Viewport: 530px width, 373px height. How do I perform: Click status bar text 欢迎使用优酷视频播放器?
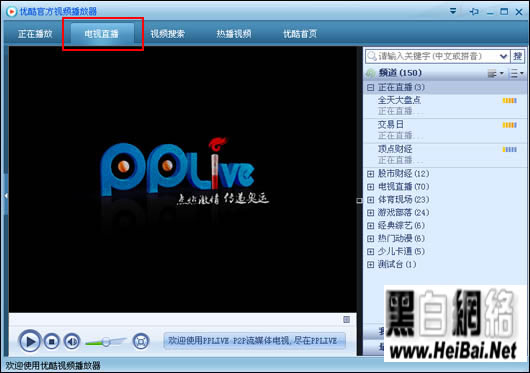(x=53, y=366)
